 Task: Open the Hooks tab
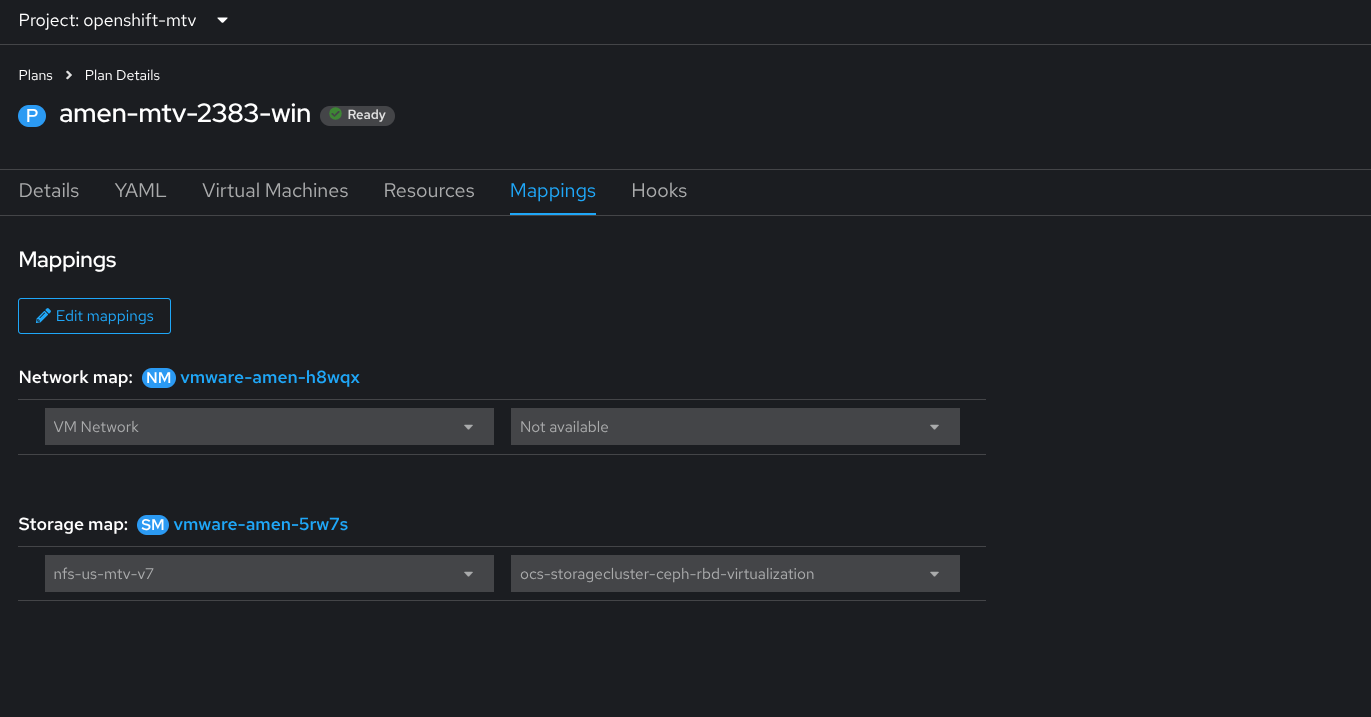click(659, 191)
